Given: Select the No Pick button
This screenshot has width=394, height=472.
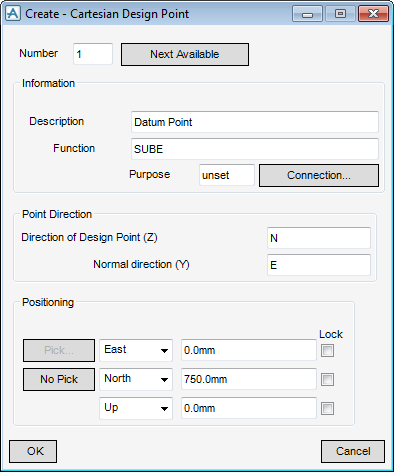Looking at the screenshot, I should (x=59, y=379).
